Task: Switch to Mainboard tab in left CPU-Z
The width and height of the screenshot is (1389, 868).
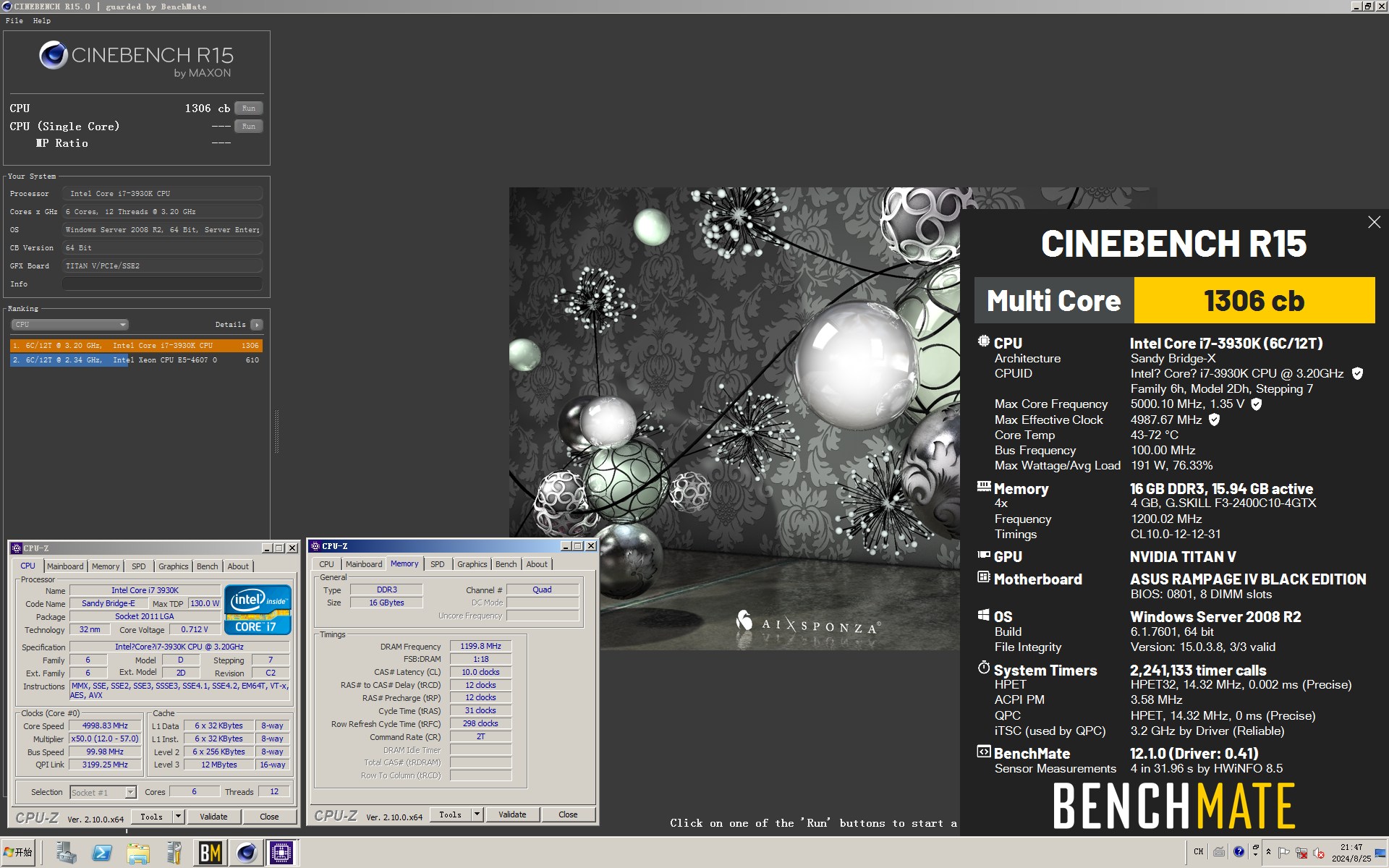Action: click(x=65, y=566)
